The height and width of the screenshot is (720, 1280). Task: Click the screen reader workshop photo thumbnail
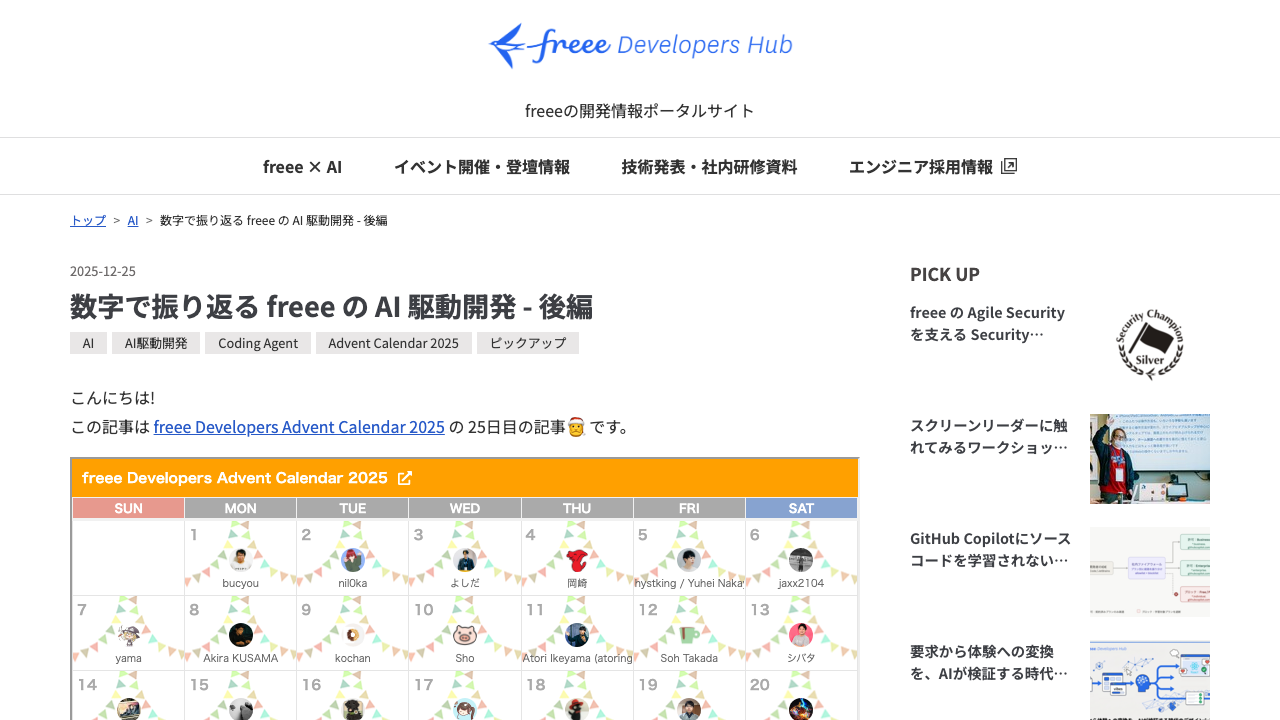[x=1150, y=459]
